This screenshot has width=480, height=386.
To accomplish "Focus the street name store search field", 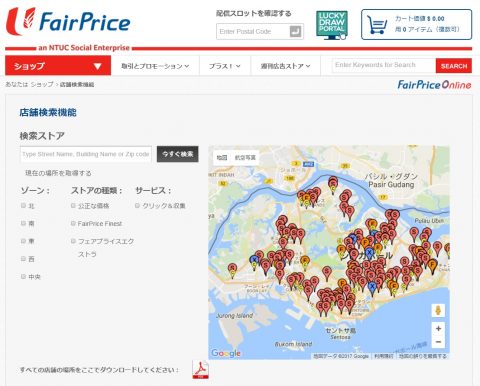I will [x=86, y=154].
